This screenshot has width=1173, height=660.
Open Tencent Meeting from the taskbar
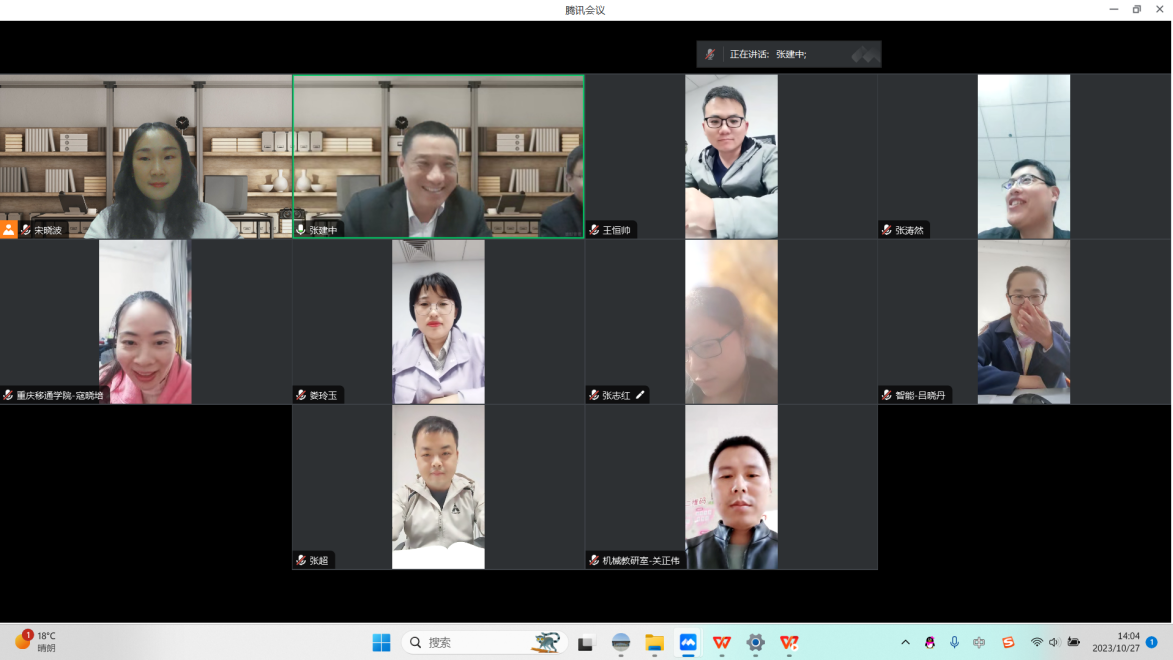tap(688, 643)
